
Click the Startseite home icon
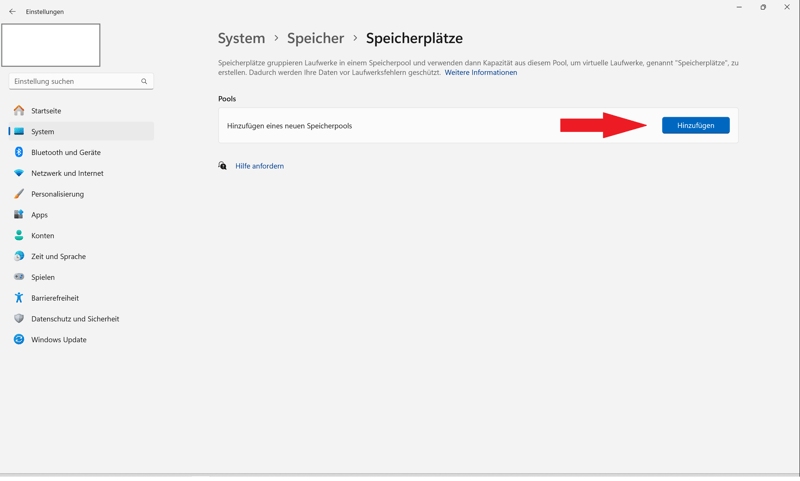[19, 111]
